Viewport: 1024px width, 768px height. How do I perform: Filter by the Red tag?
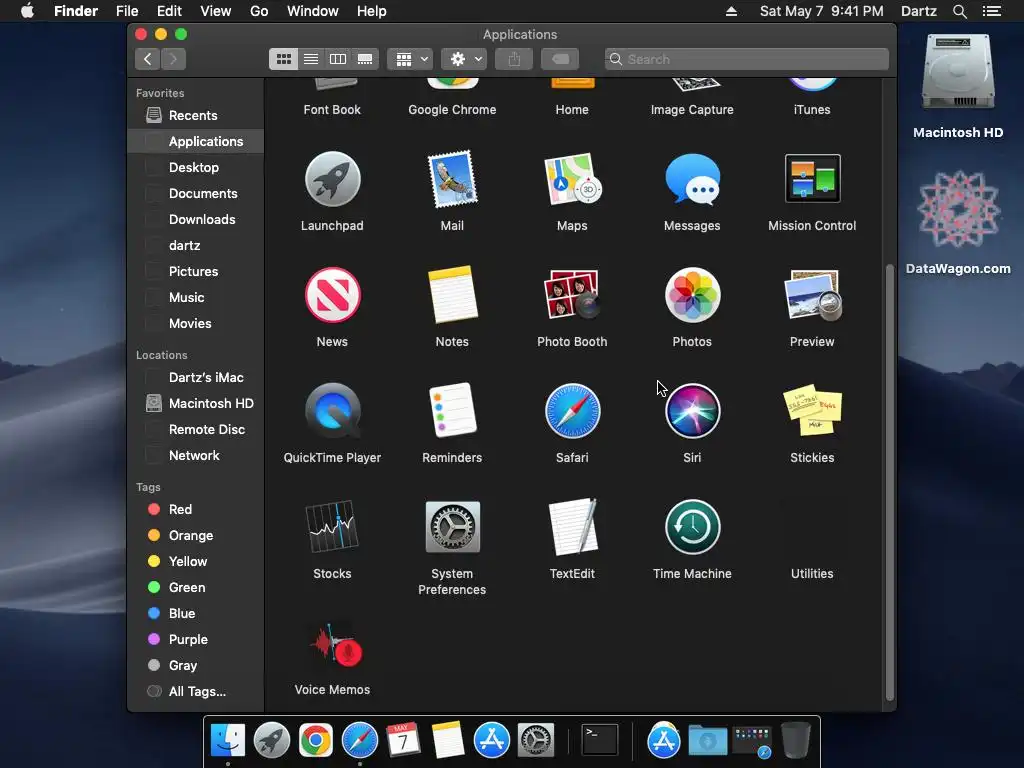[x=196, y=509]
